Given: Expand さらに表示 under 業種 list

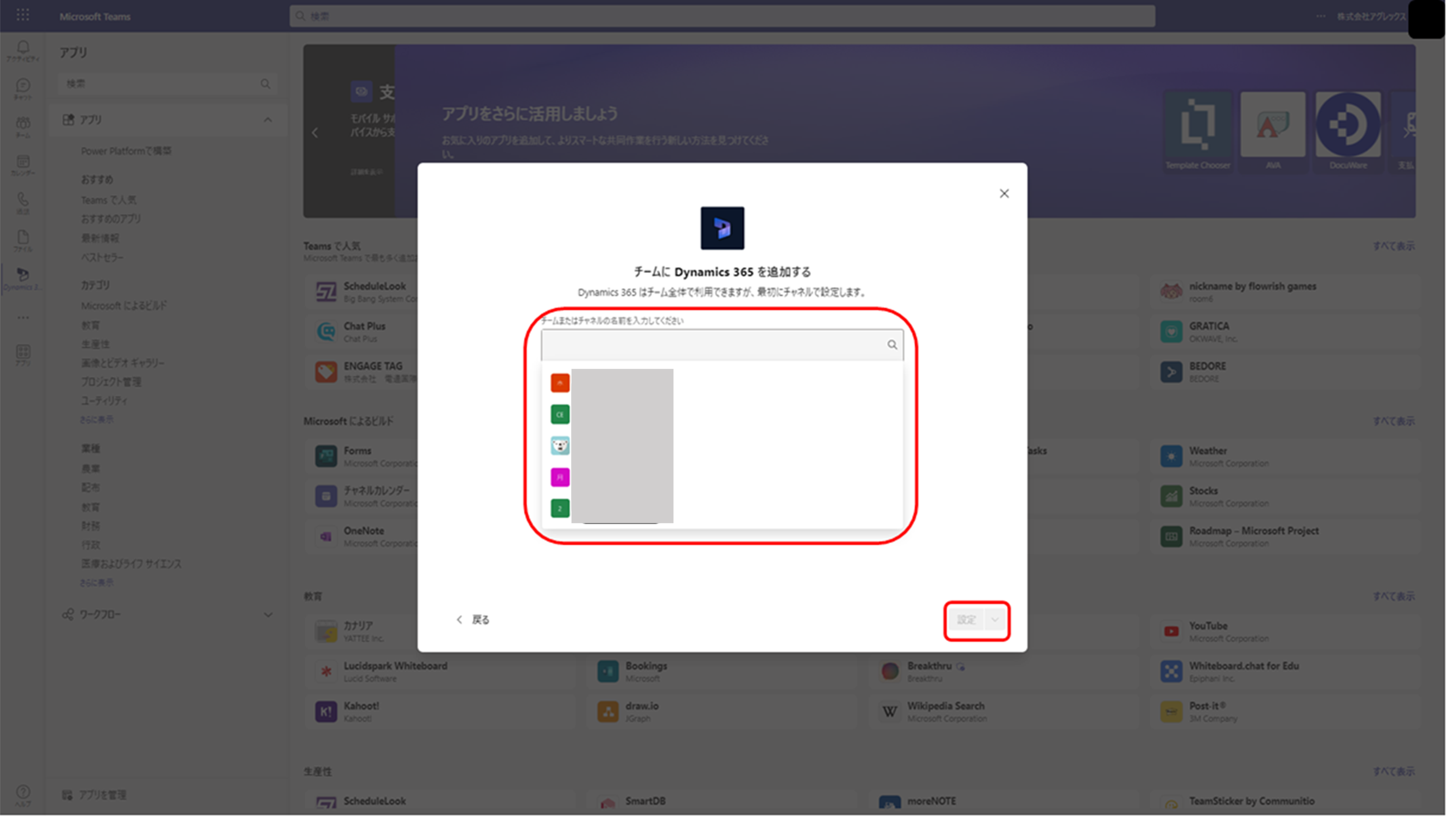Looking at the screenshot, I should [x=97, y=583].
